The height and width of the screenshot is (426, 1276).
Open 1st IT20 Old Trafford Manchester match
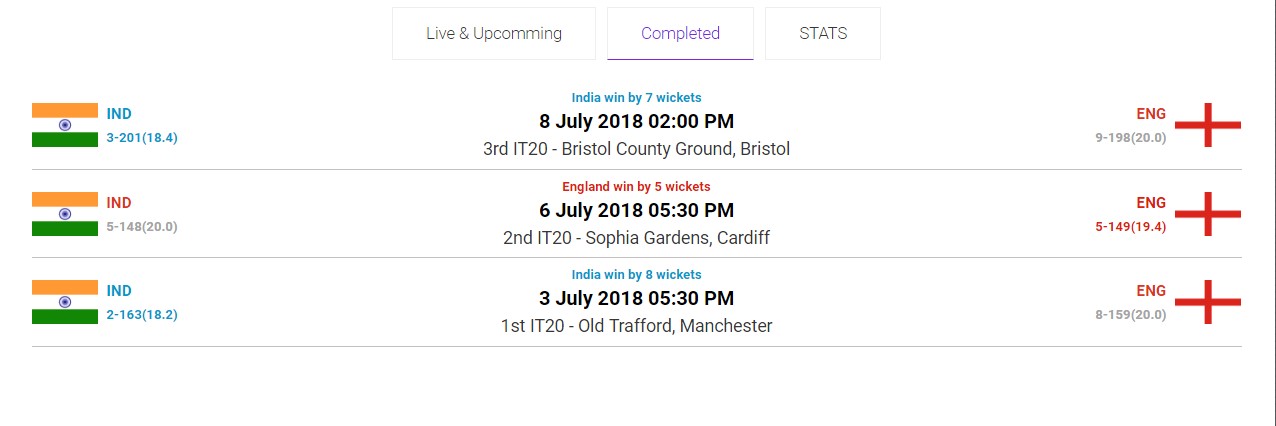click(x=637, y=326)
